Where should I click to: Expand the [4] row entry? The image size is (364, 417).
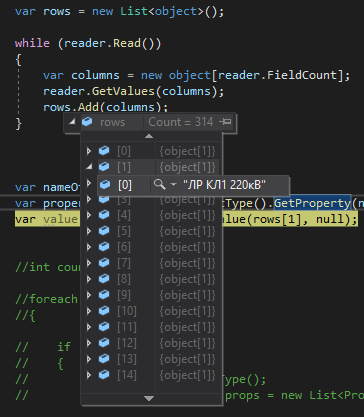(89, 215)
